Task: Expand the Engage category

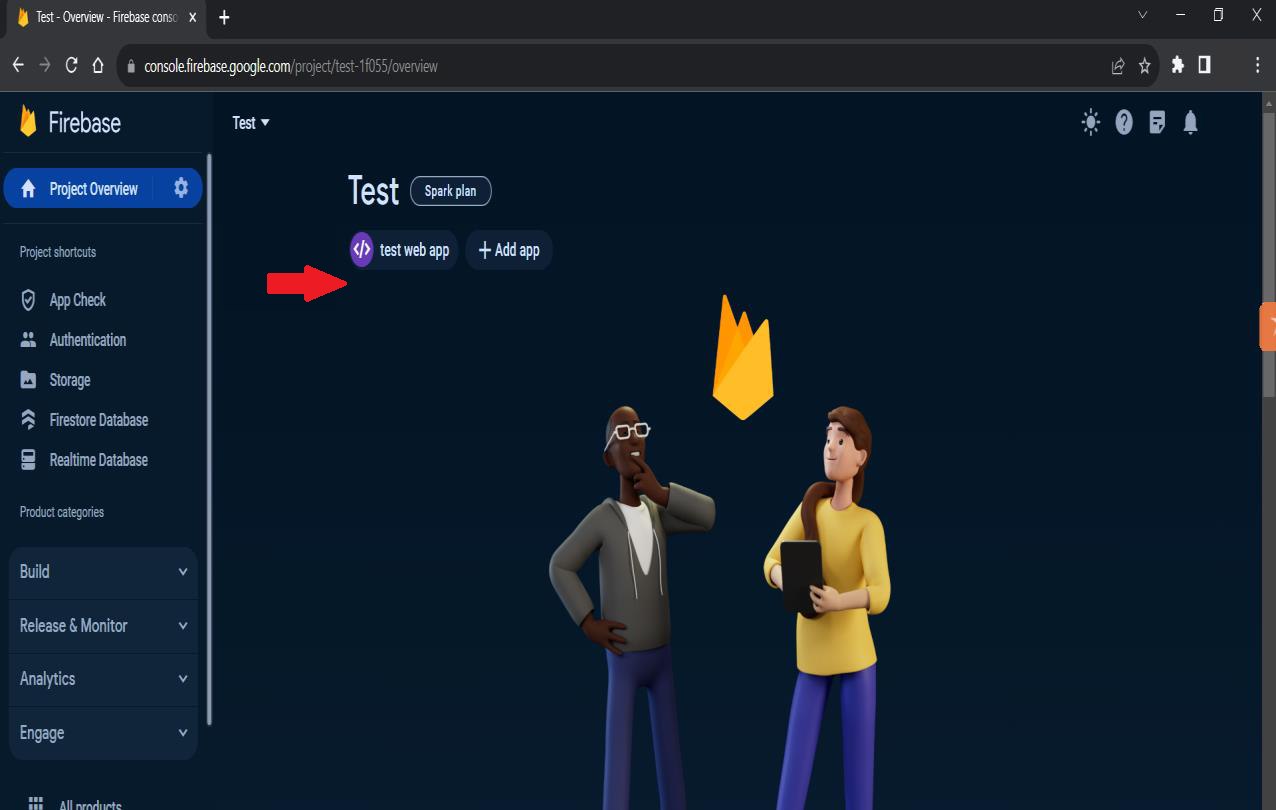Action: 103,733
